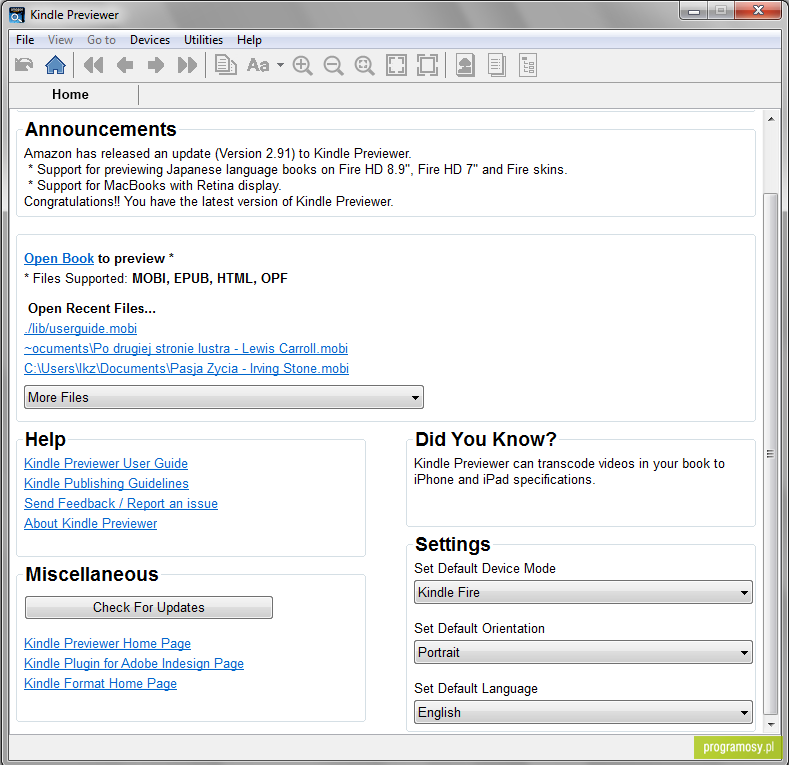Open Kindle Format Home Page link
789x765 pixels.
pos(100,684)
